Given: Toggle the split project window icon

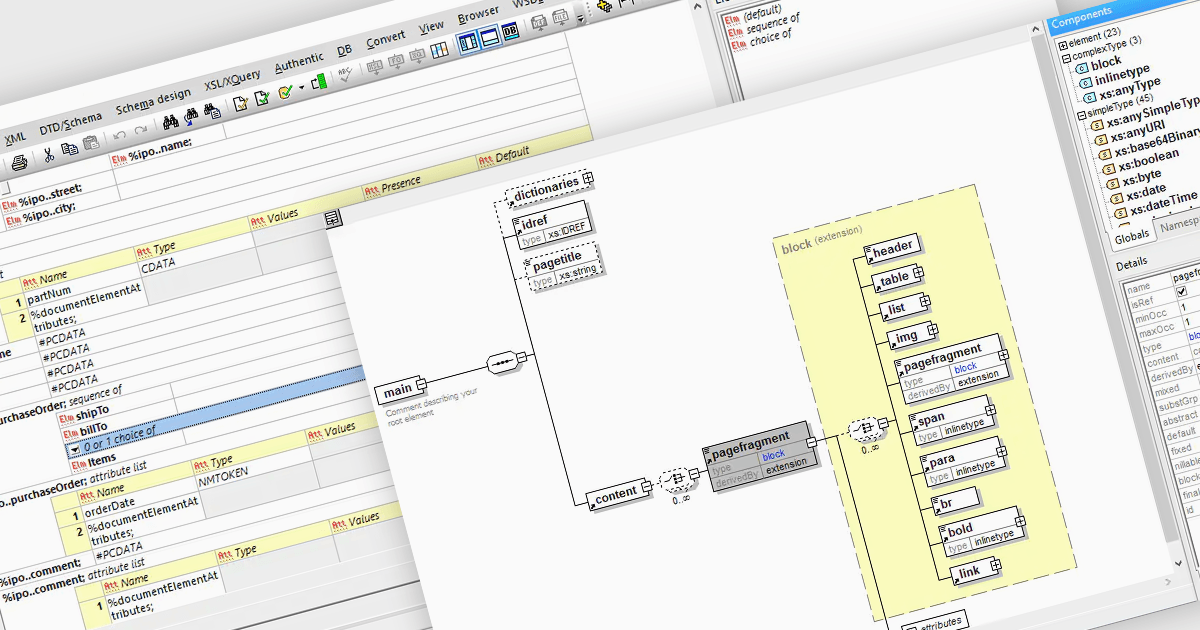Looking at the screenshot, I should 468,42.
